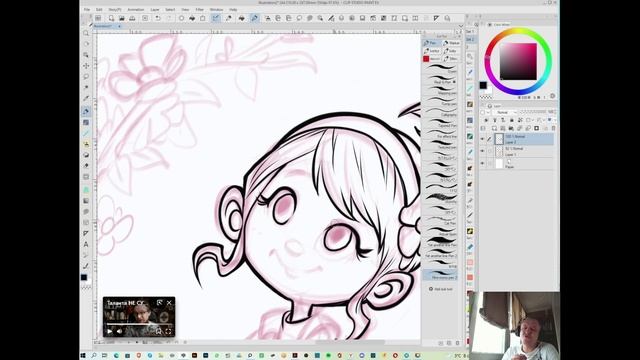
Task: Select the Operation (object) tool
Action: pos(86,54)
